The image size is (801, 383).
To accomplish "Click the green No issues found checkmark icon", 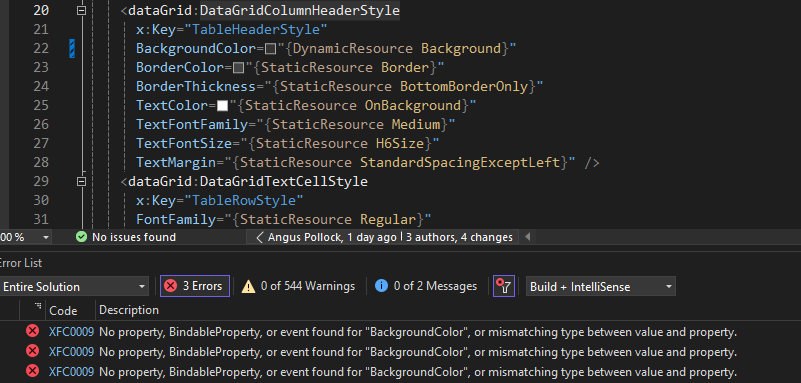I will point(81,237).
